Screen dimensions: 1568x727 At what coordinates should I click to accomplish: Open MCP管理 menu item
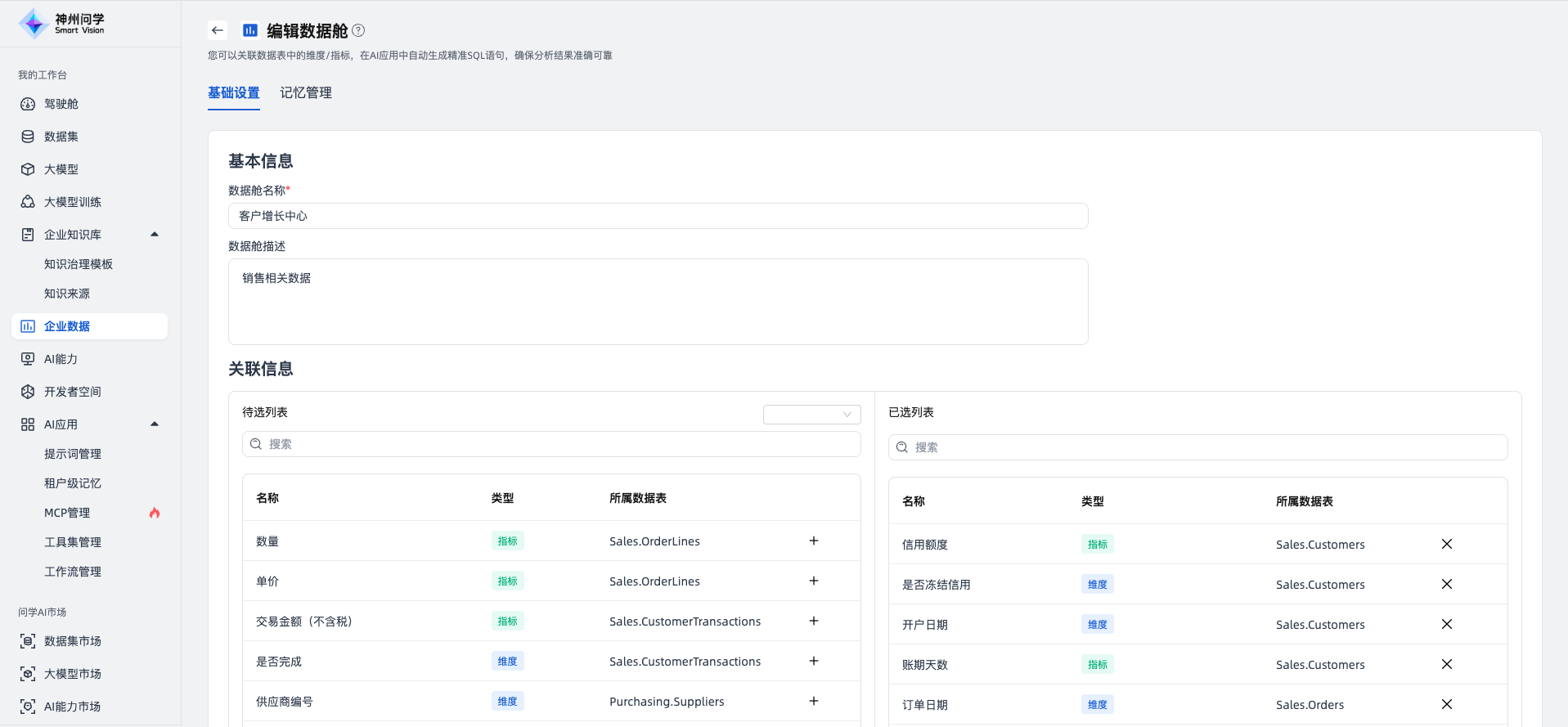coord(67,513)
